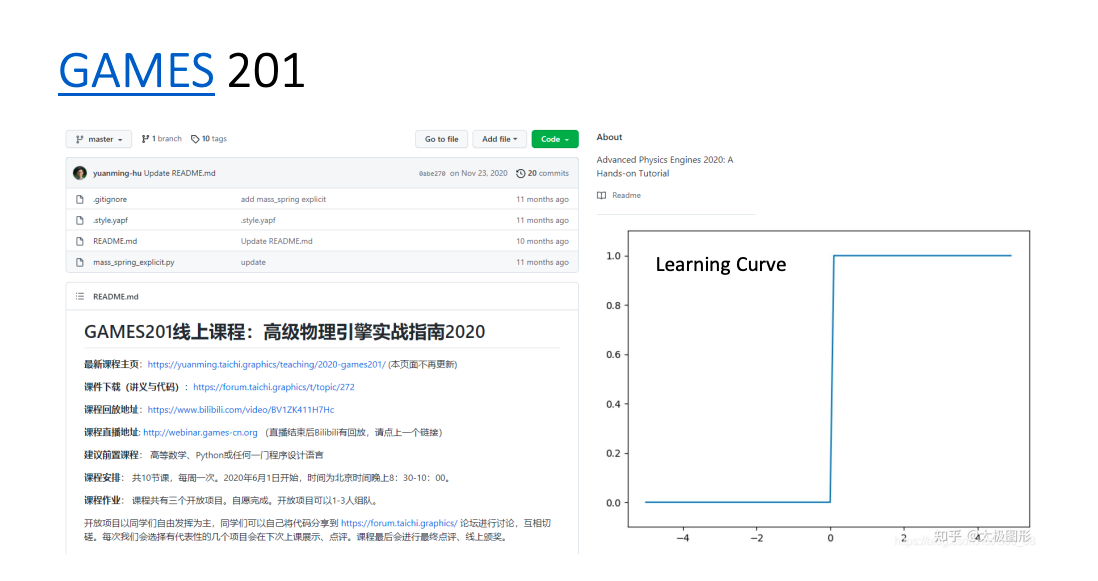1098x581 pixels.
Task: Open the yuanming-hu author link
Action: [117, 173]
